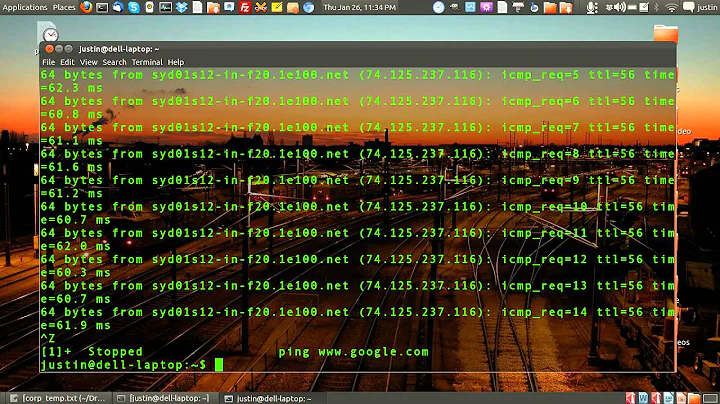Click the '^Z' line in terminal
The width and height of the screenshot is (720, 404).
click(48, 338)
